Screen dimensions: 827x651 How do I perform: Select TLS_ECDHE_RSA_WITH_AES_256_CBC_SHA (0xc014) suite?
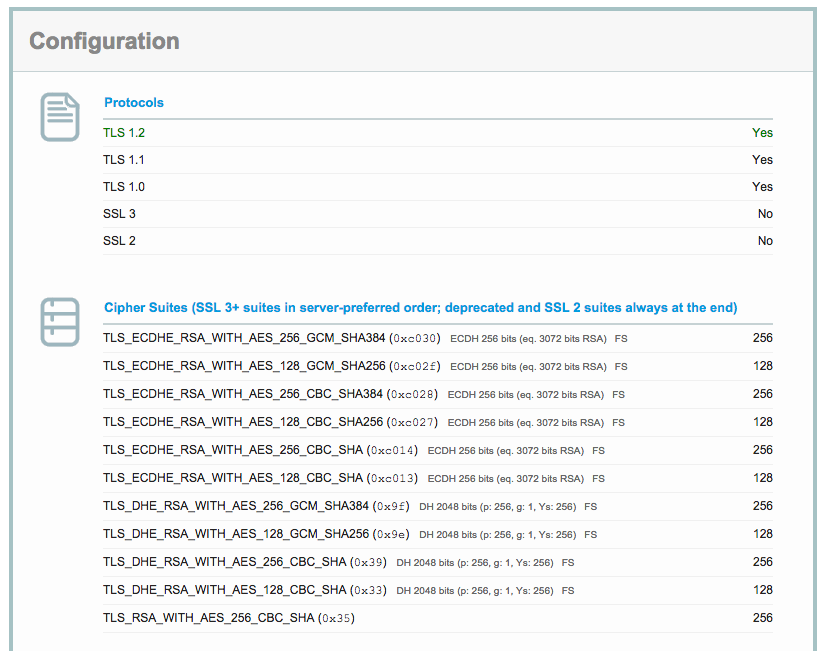point(261,450)
